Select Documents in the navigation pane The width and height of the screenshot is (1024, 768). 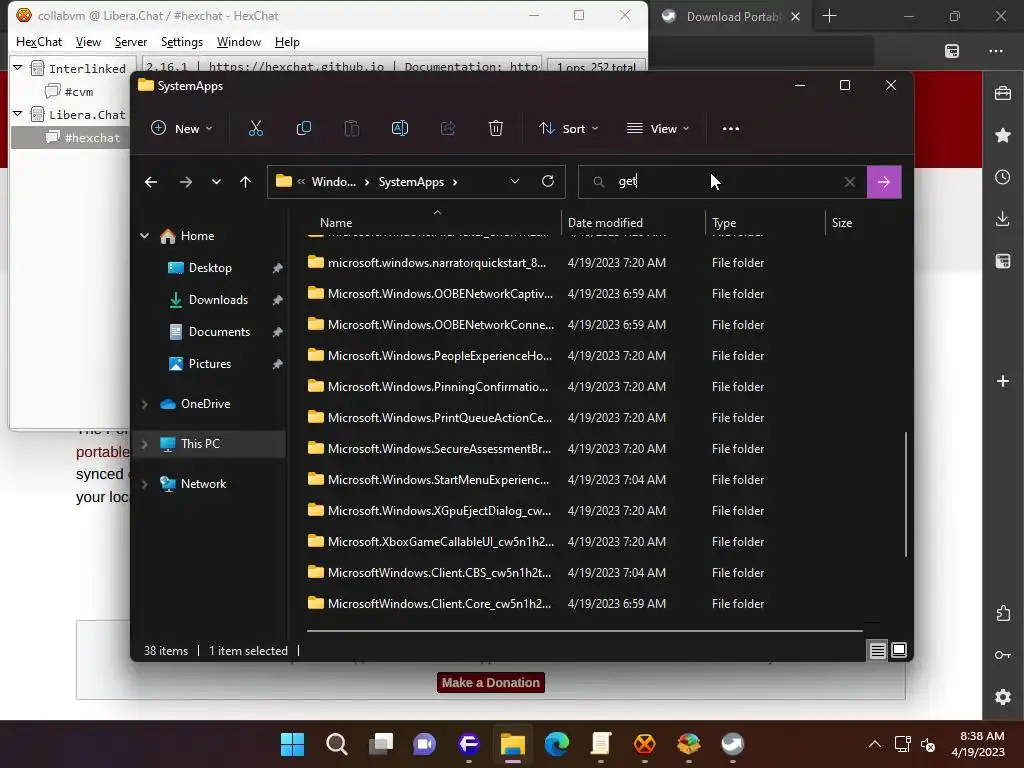(x=219, y=332)
